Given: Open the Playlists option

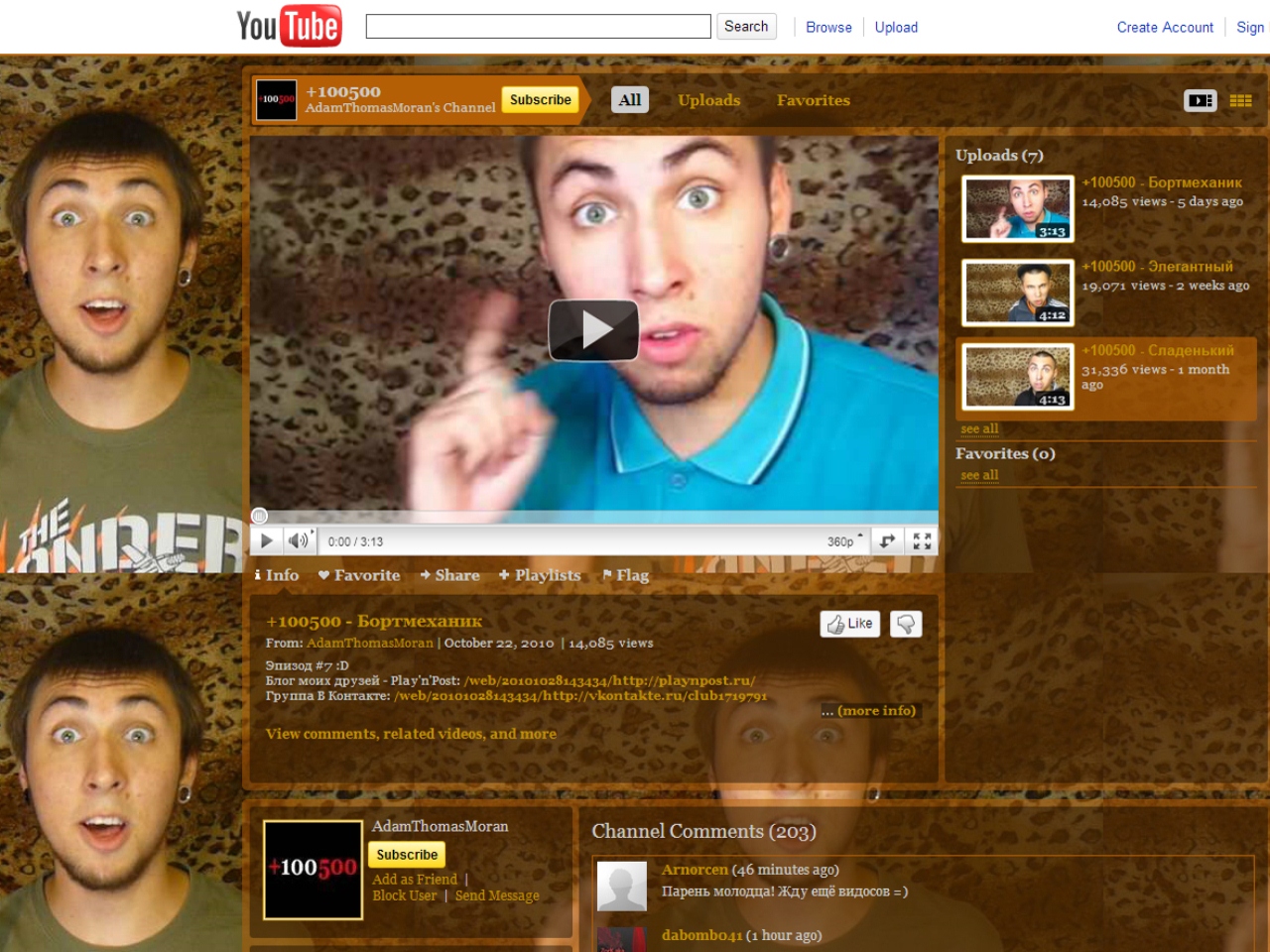Looking at the screenshot, I should pos(540,575).
